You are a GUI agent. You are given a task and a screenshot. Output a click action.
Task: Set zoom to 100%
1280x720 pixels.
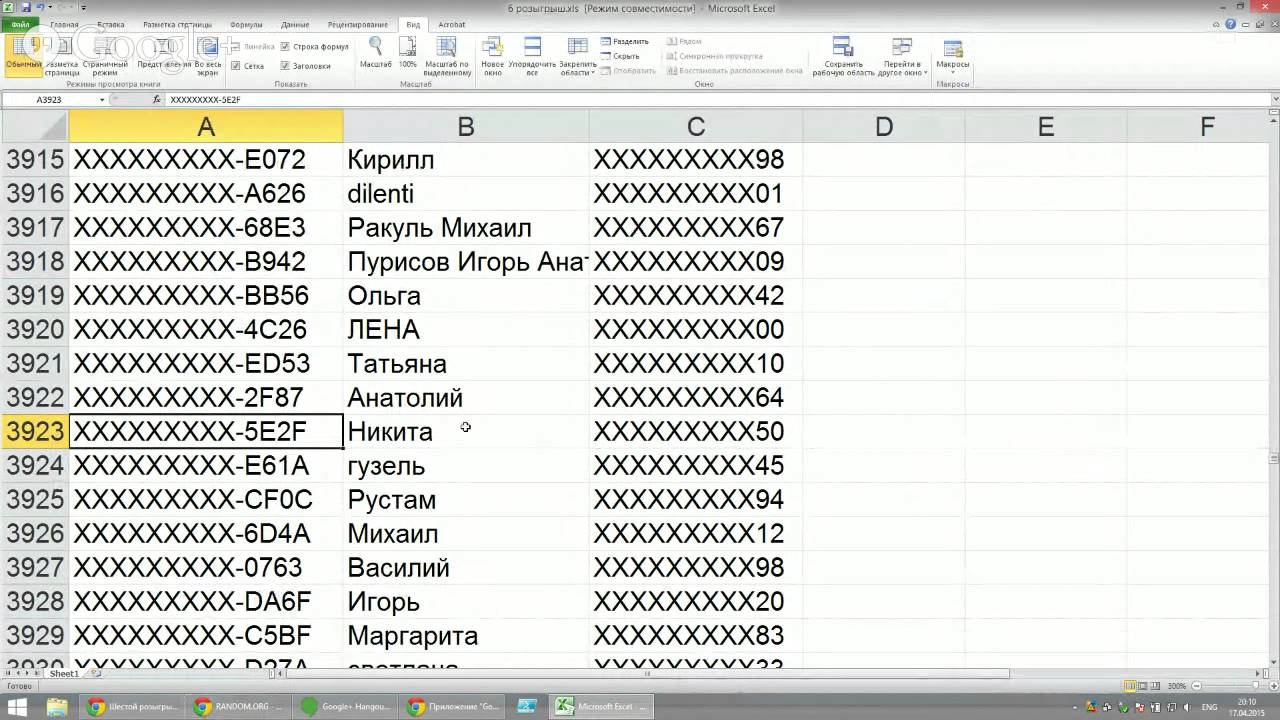pyautogui.click(x=407, y=54)
